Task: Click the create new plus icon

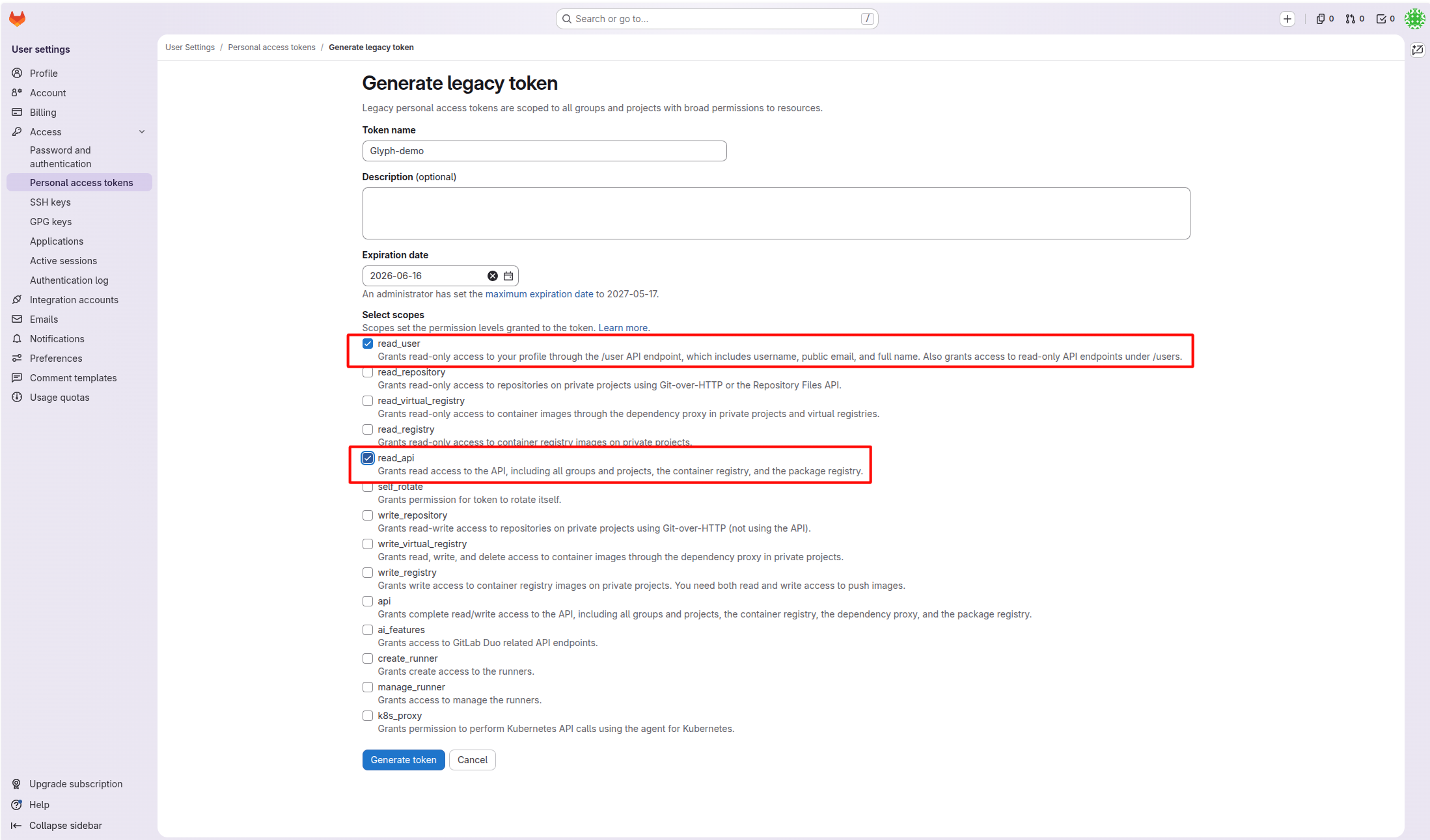Action: (x=1287, y=19)
